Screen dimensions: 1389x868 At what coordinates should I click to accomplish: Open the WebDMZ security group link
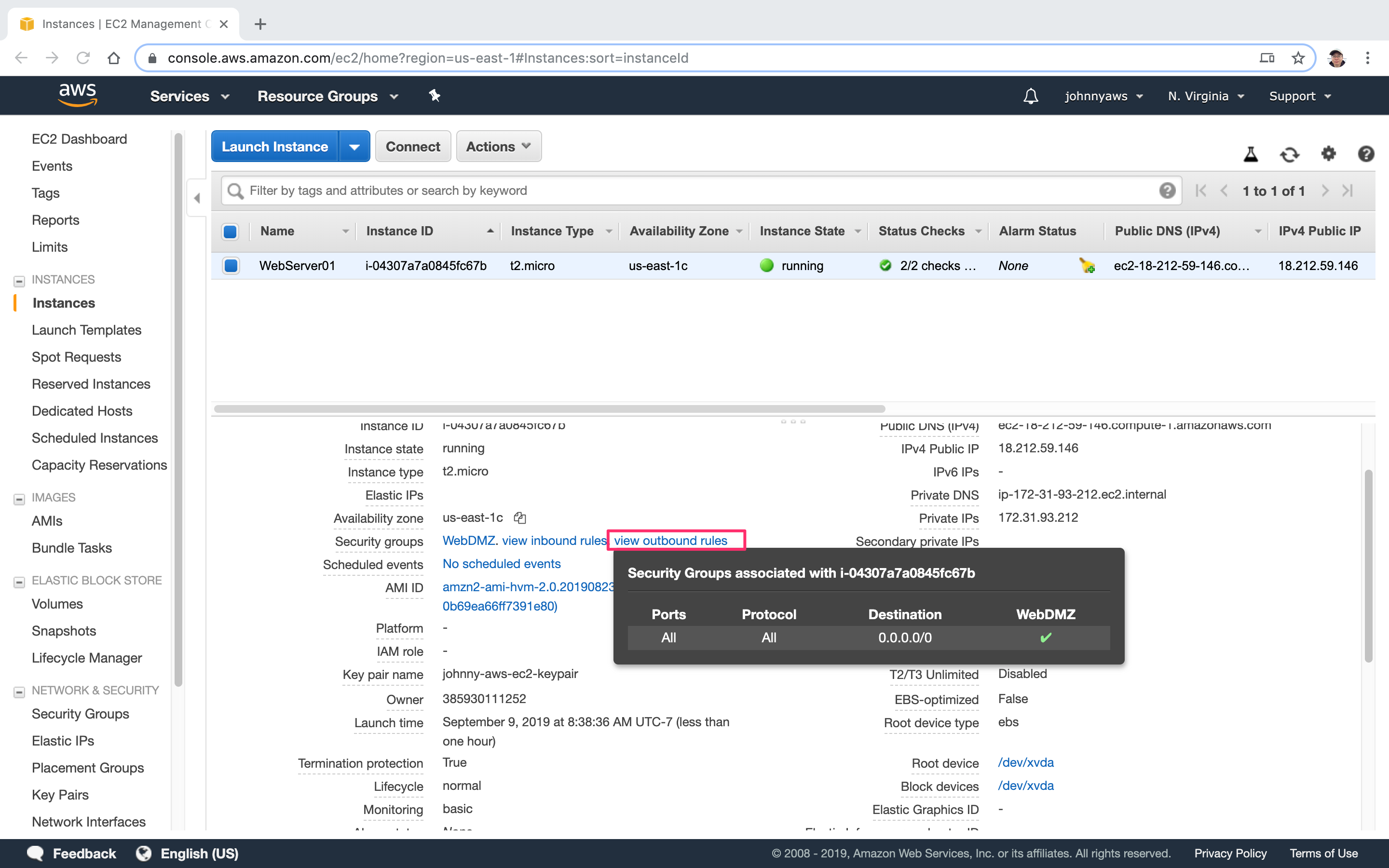468,540
